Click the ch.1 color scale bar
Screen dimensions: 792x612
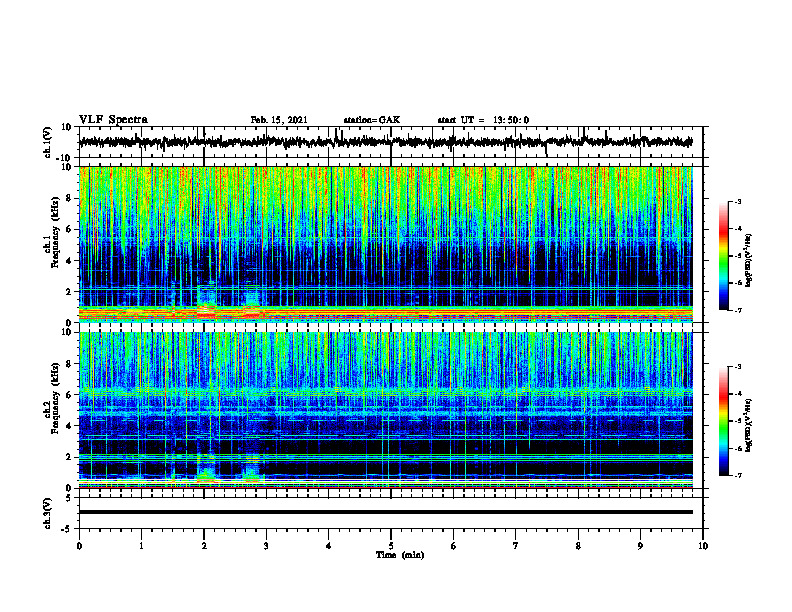click(724, 256)
